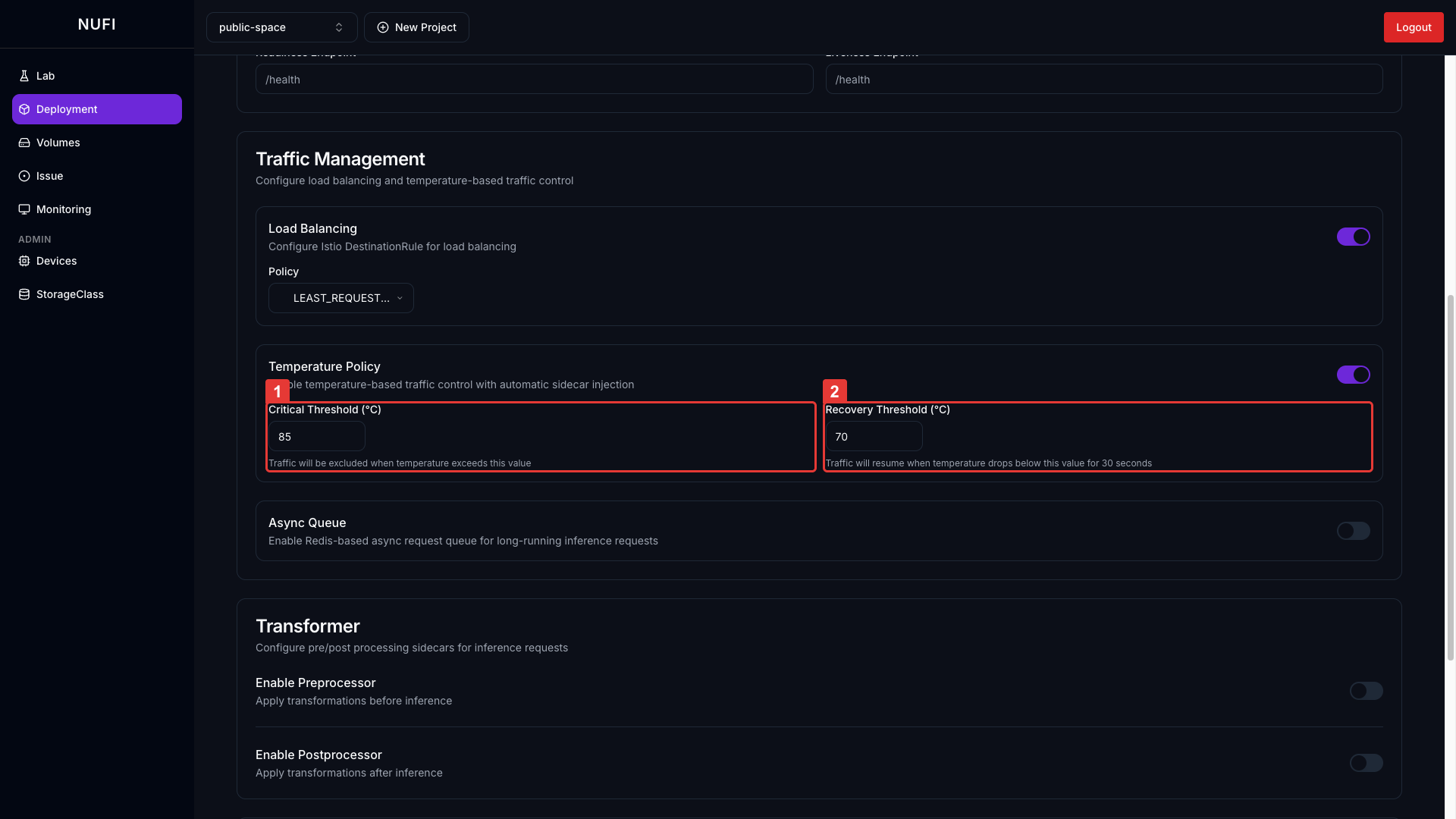
Task: Enable the Async Queue toggle
Action: (x=1353, y=531)
